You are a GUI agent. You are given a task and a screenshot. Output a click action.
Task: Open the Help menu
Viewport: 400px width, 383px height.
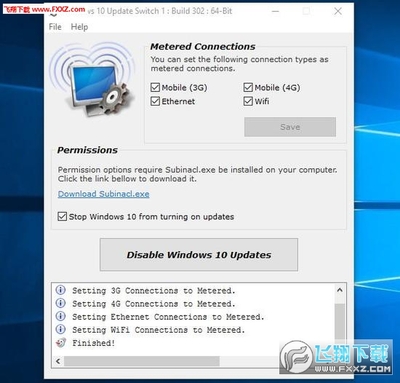79,27
